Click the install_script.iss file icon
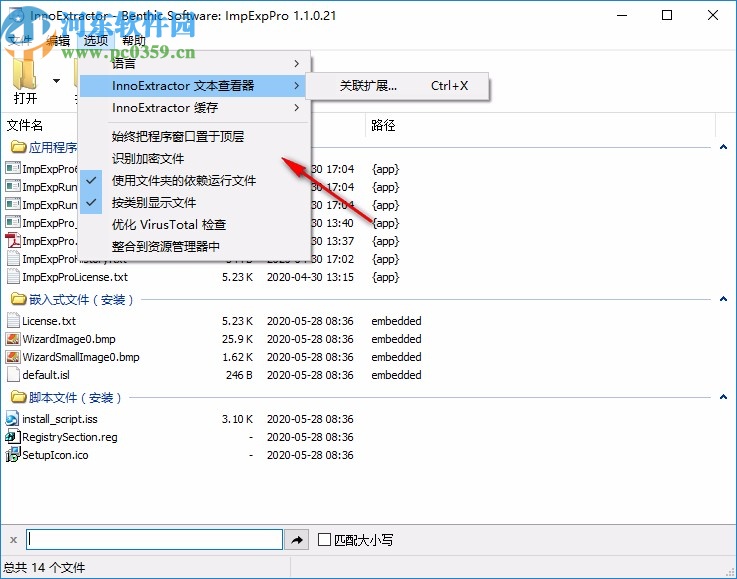 coord(13,418)
